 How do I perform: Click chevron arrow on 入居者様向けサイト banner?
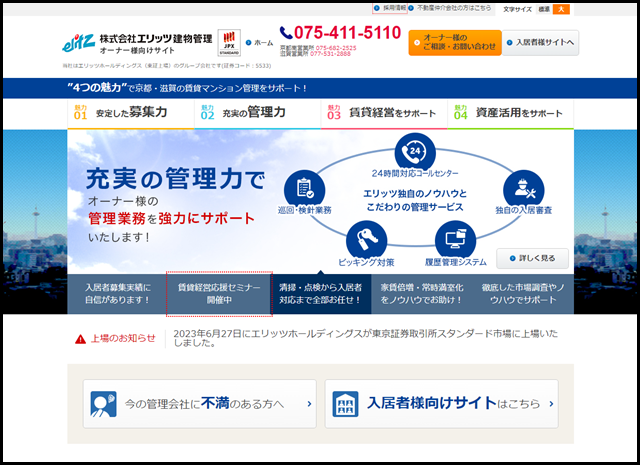point(551,404)
